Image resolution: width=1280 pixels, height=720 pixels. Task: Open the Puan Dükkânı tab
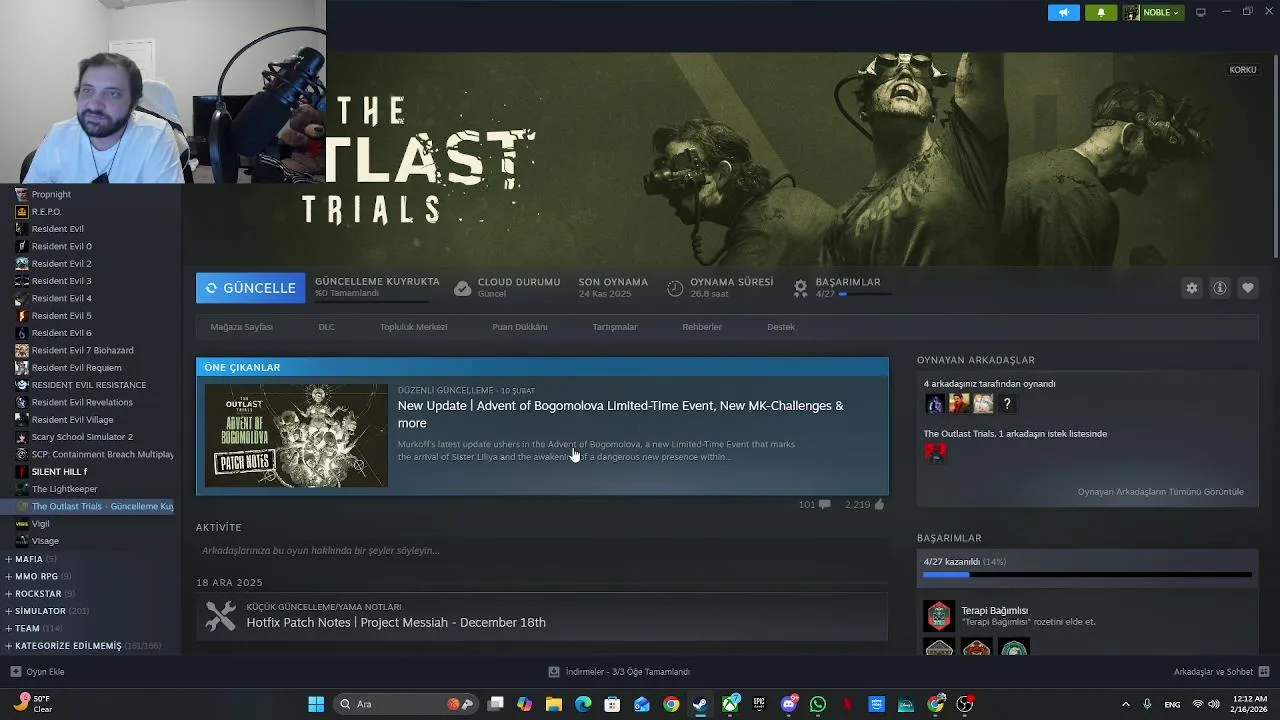pos(519,327)
